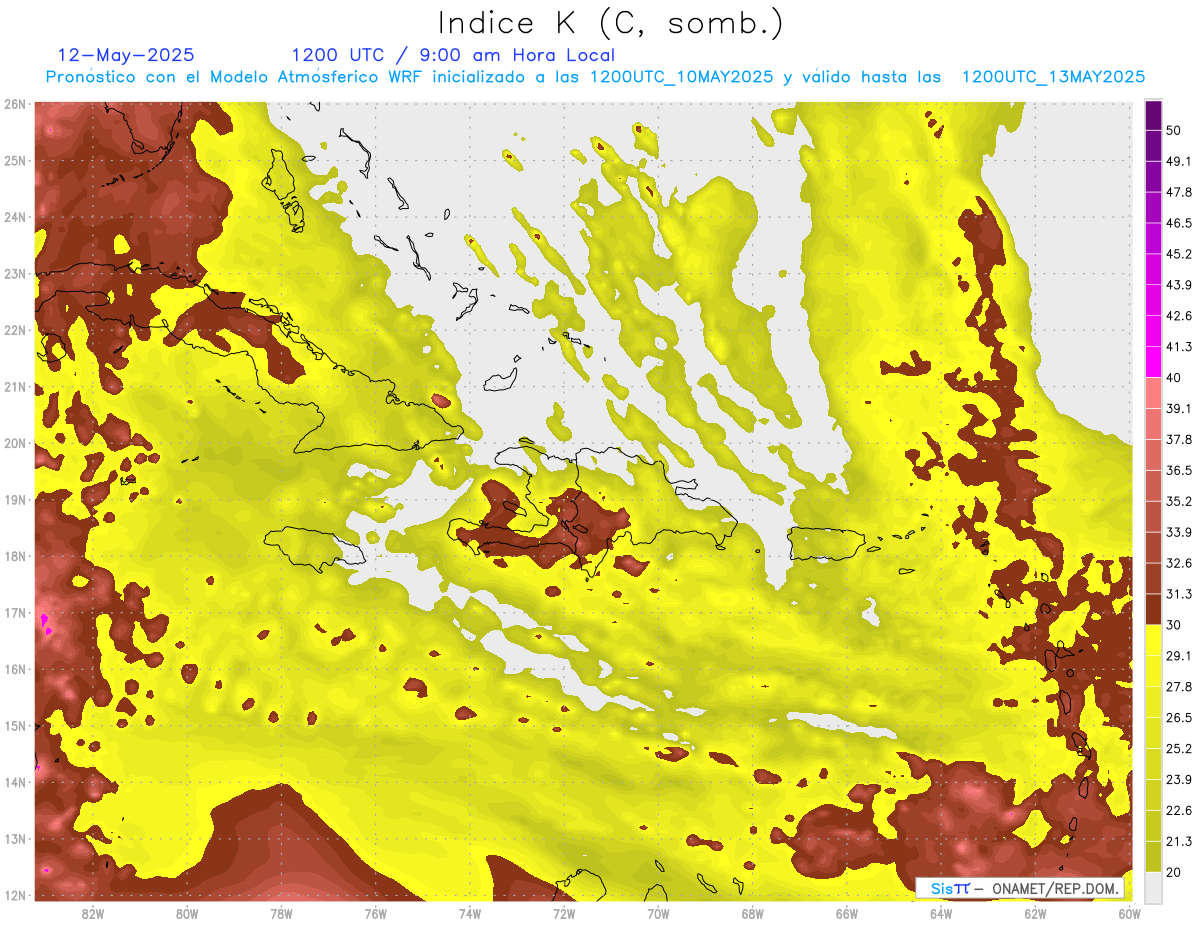Viewport: 1200px width, 927px height.
Task: Click the latitude axis label "23N"
Action: 15,273
